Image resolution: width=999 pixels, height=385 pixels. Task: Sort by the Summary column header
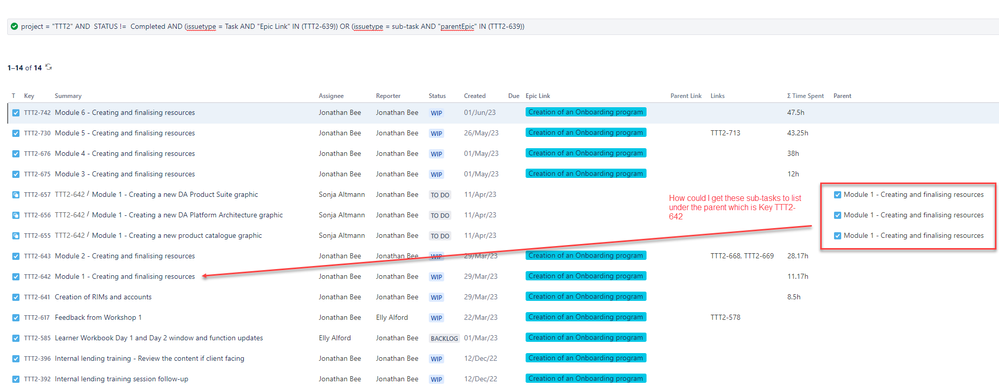click(x=68, y=96)
